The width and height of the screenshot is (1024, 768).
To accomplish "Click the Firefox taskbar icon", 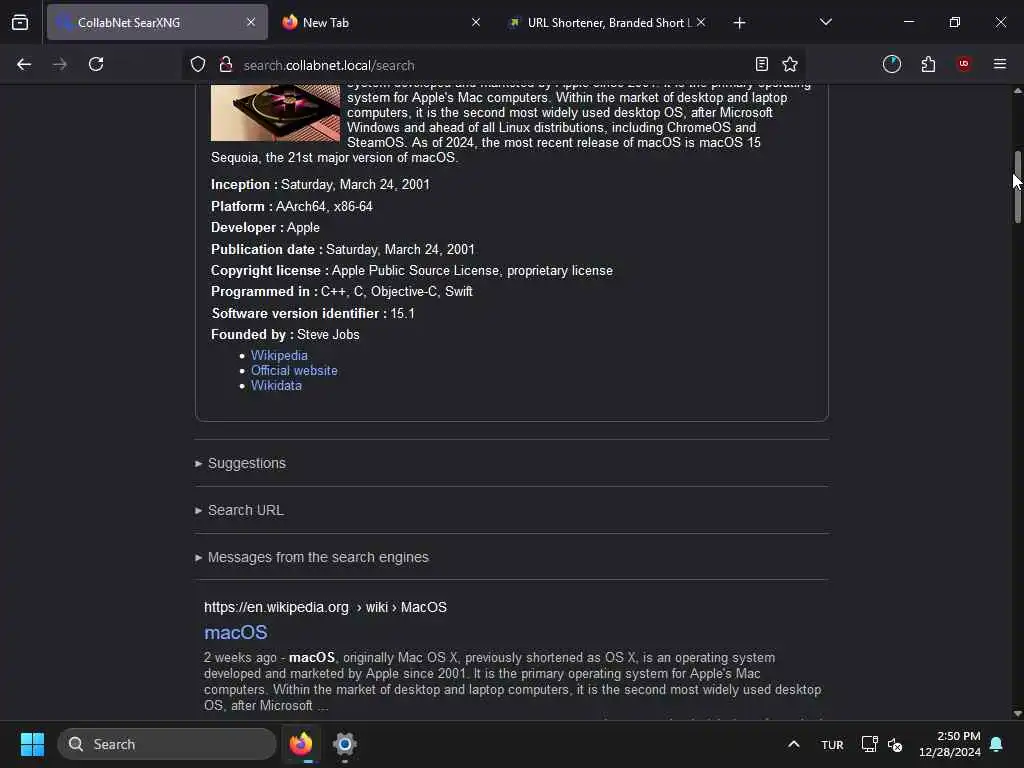I will [x=301, y=744].
